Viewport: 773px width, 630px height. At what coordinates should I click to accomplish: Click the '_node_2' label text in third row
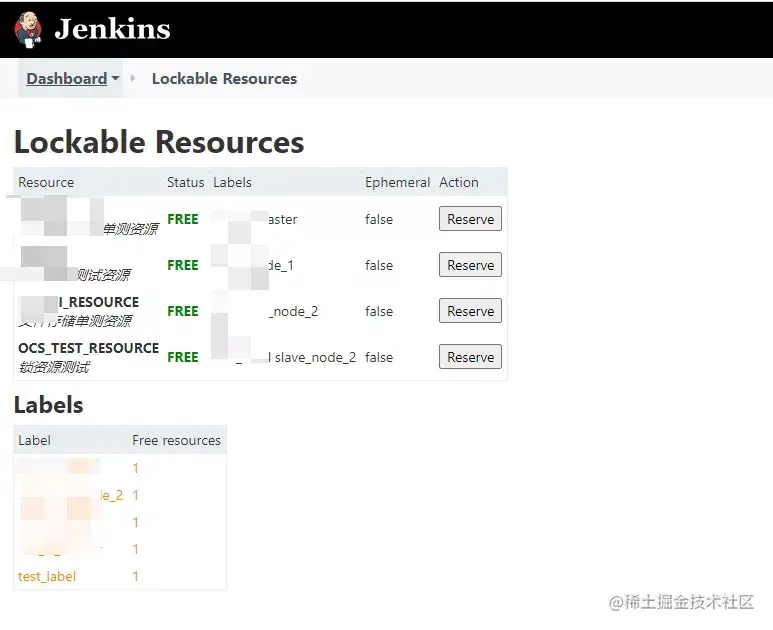(293, 312)
